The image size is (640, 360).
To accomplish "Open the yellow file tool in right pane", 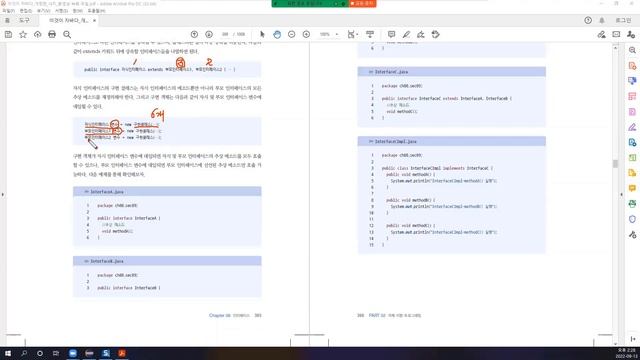I will [632, 173].
